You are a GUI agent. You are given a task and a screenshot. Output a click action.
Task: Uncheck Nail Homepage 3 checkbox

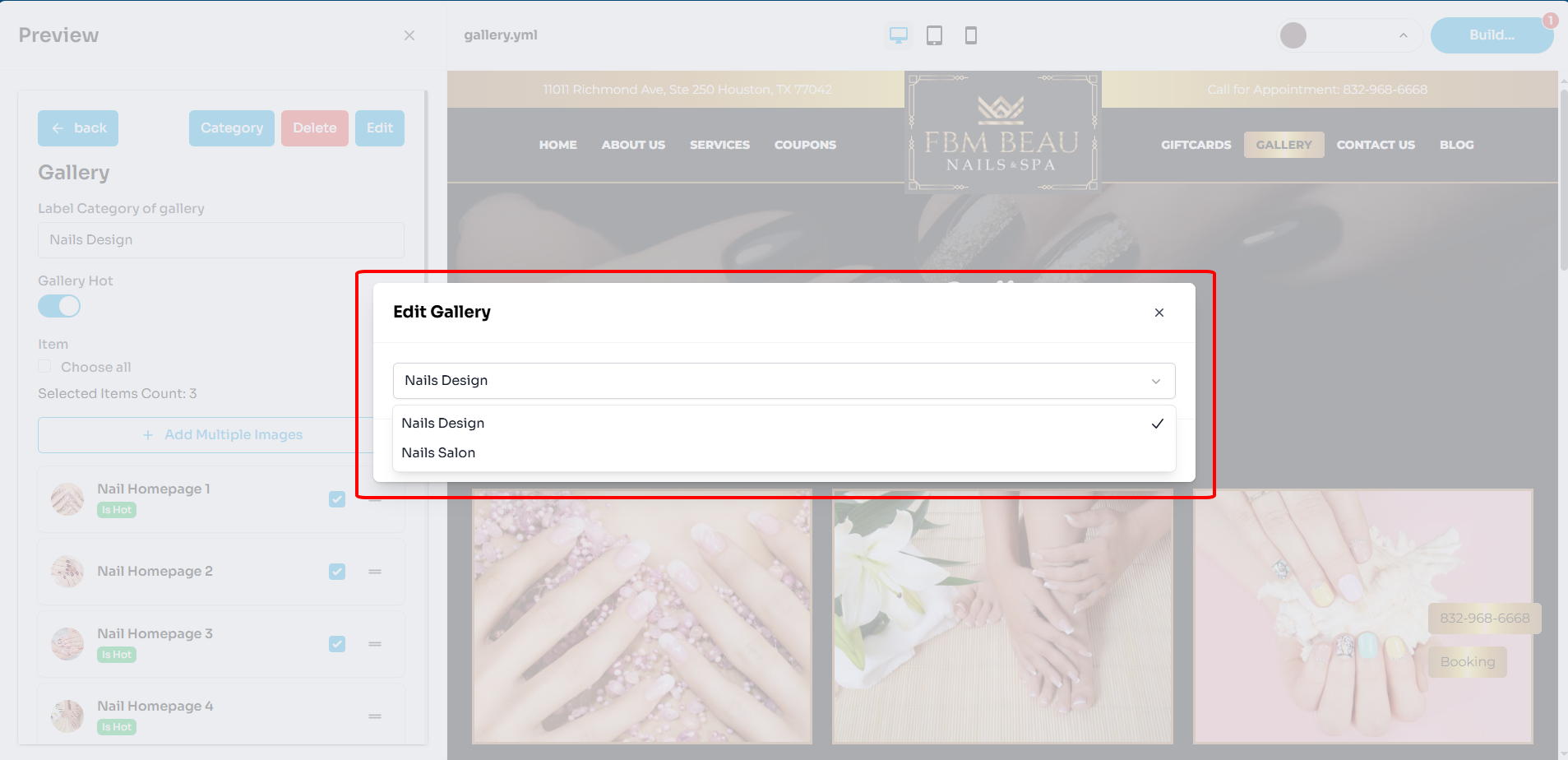tap(337, 644)
